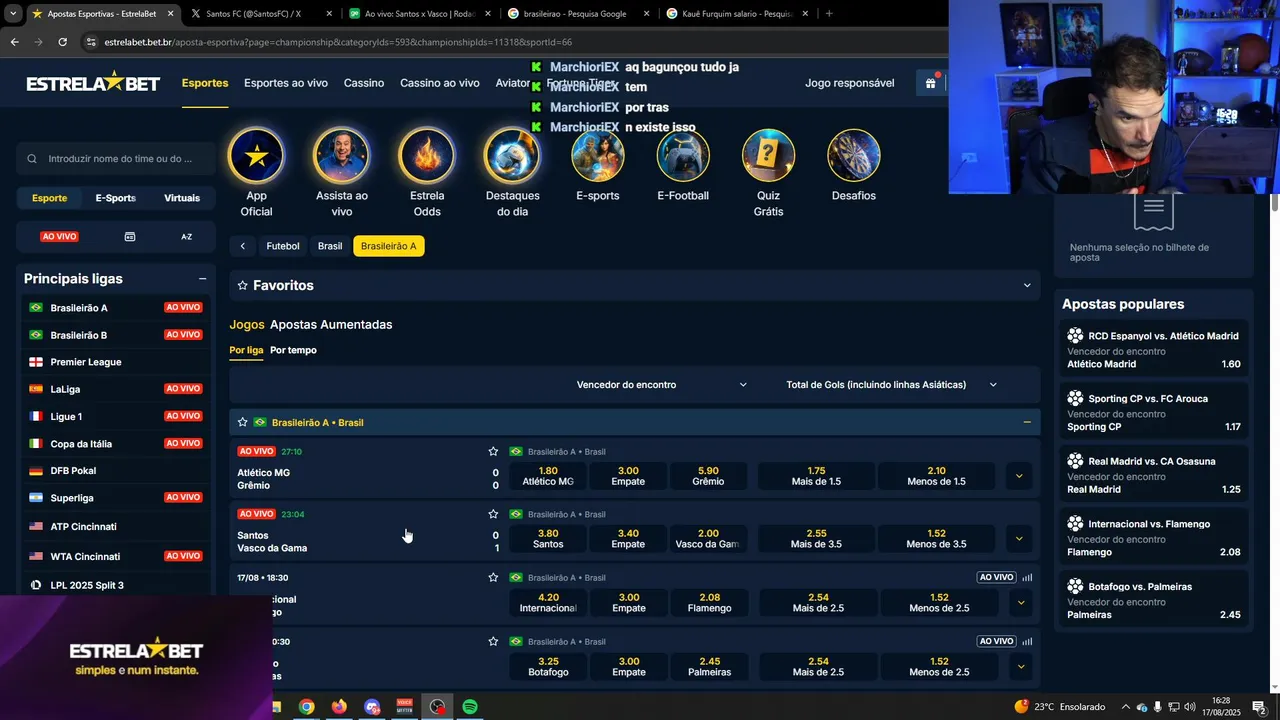Open Cassino menu item

coord(364,83)
